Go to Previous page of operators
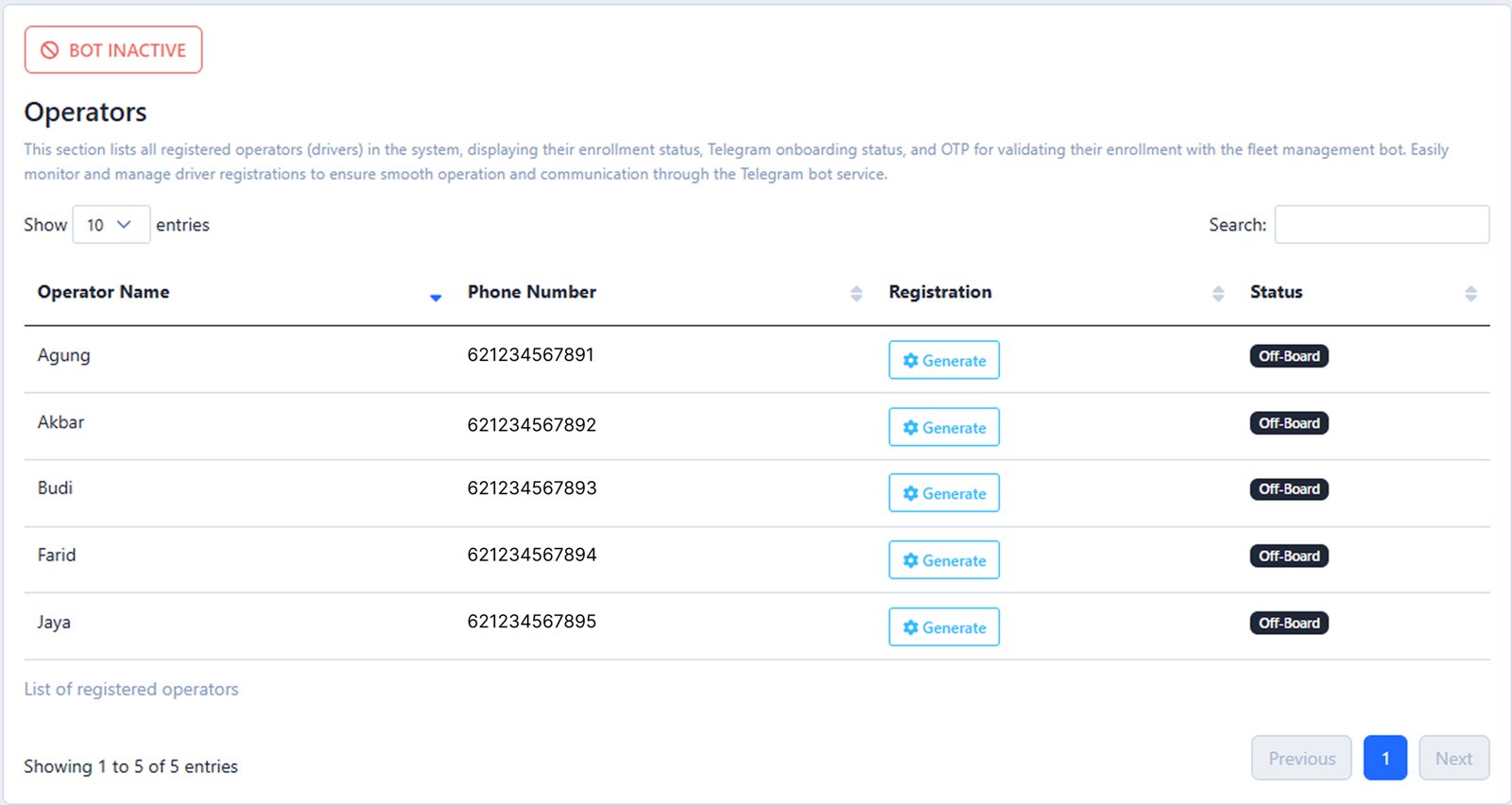Image resolution: width=1512 pixels, height=805 pixels. [x=1301, y=759]
